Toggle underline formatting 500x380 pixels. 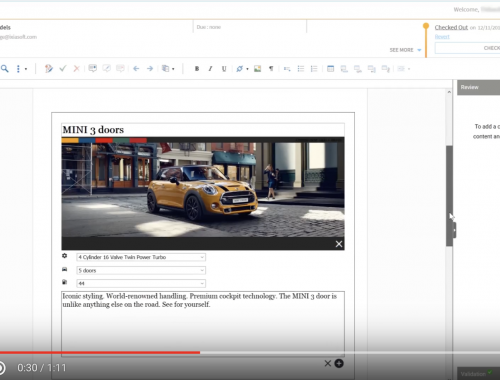pyautogui.click(x=224, y=69)
